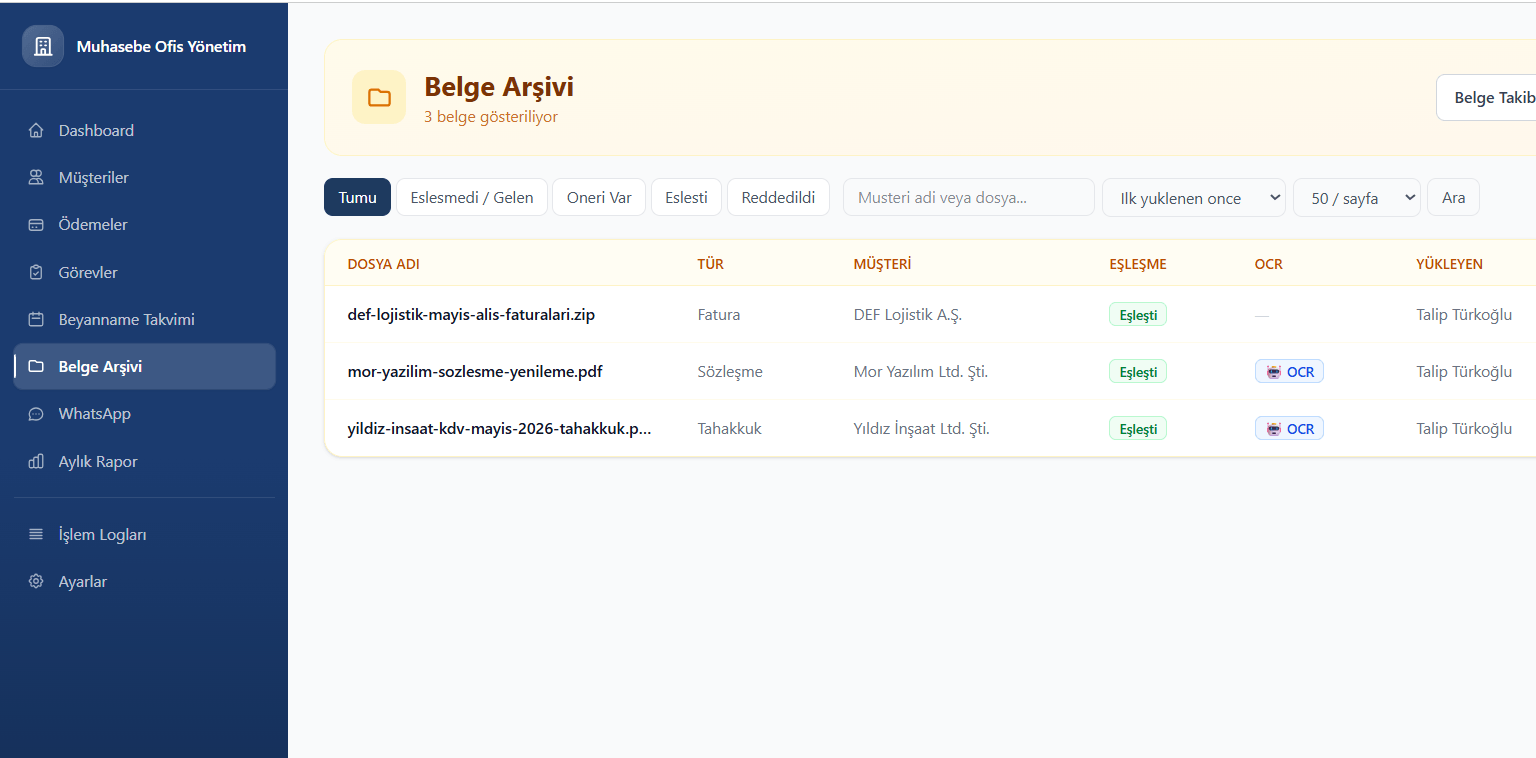Open Aylık Rapor
The width and height of the screenshot is (1536, 758).
click(x=144, y=461)
